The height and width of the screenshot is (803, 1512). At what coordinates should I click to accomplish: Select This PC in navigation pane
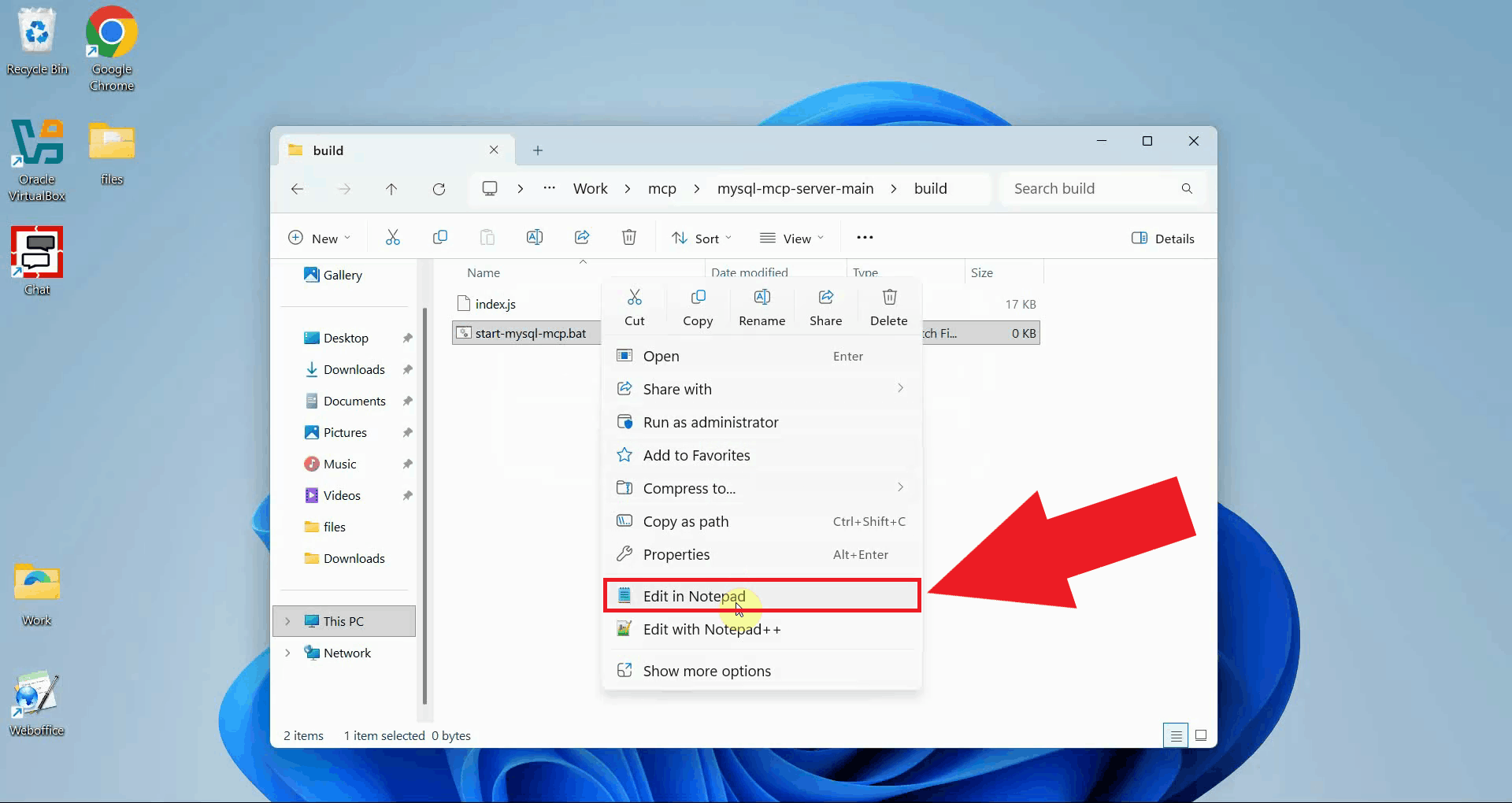[344, 621]
